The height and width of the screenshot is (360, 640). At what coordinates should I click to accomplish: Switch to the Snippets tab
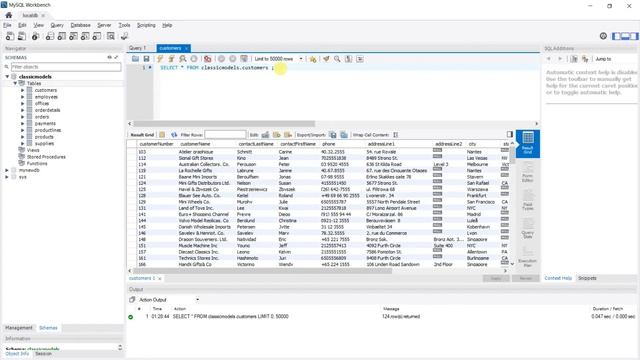click(587, 278)
